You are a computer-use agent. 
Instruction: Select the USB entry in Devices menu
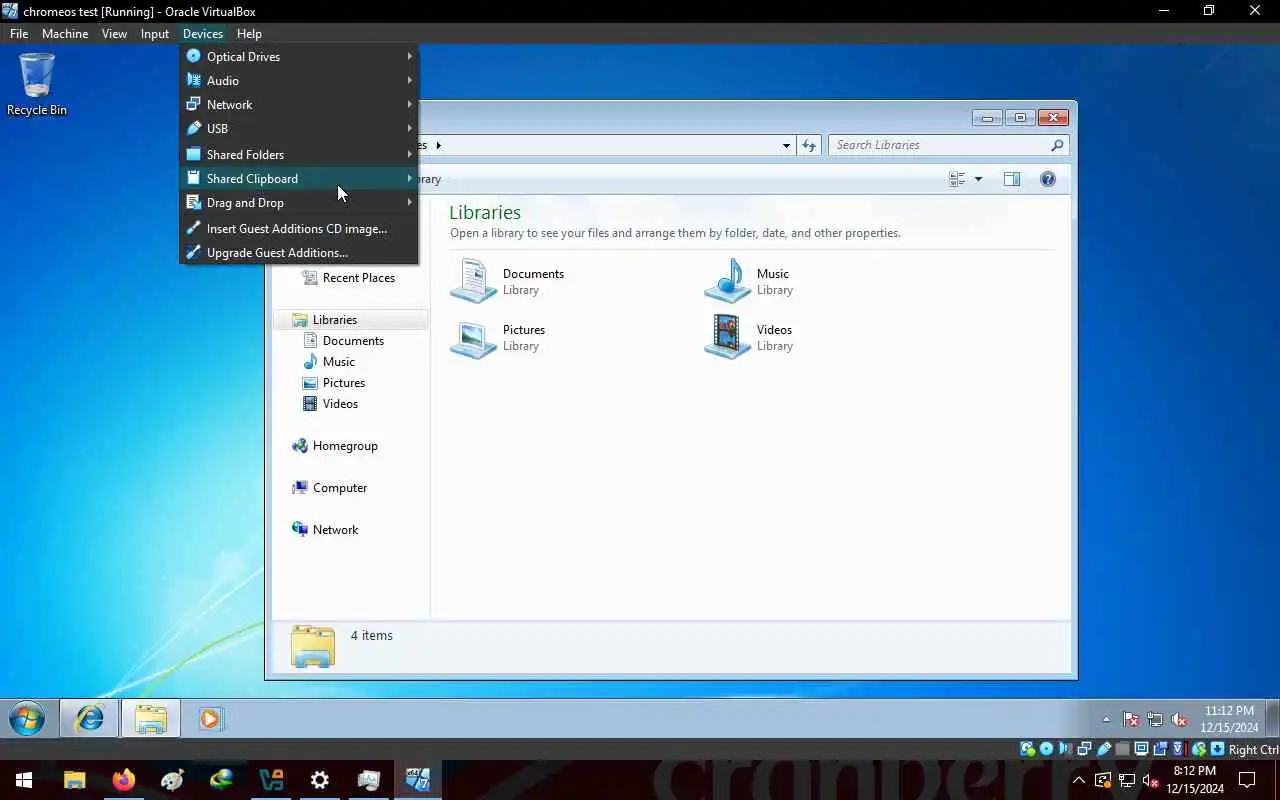[299, 129]
